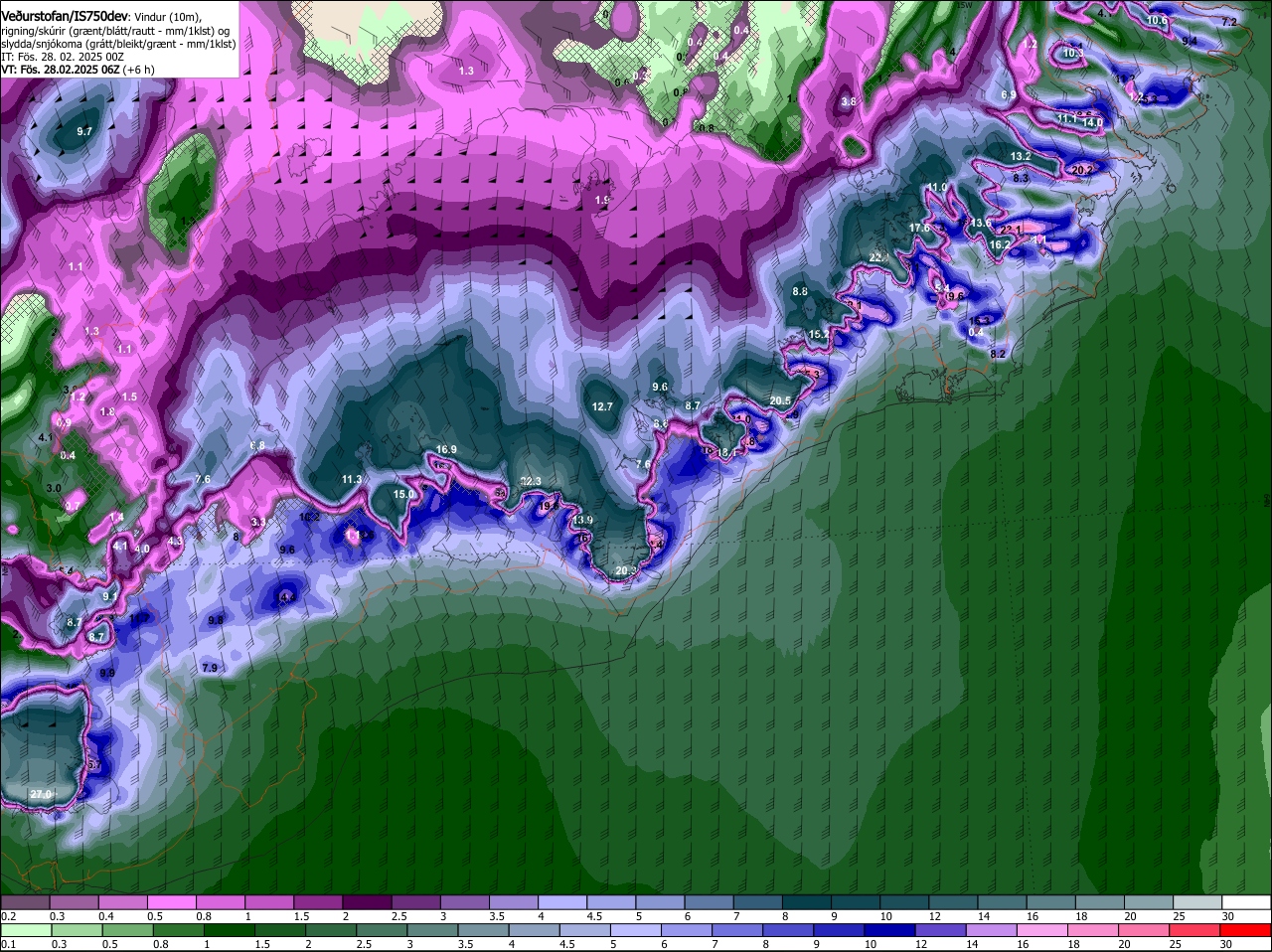
Task: Click the 10.3 value label on the map
Action: coord(1073,52)
